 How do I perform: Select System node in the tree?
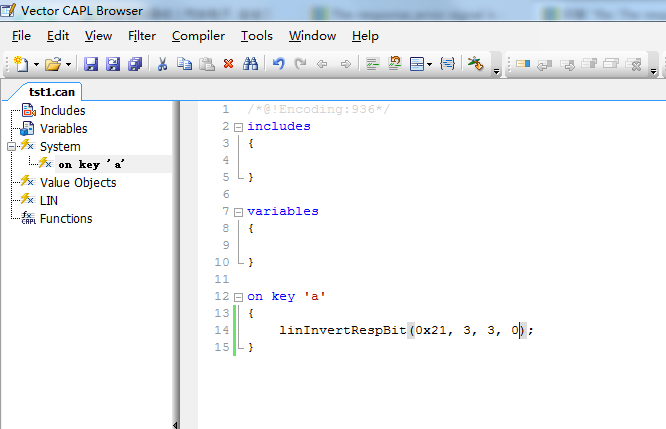click(60, 147)
